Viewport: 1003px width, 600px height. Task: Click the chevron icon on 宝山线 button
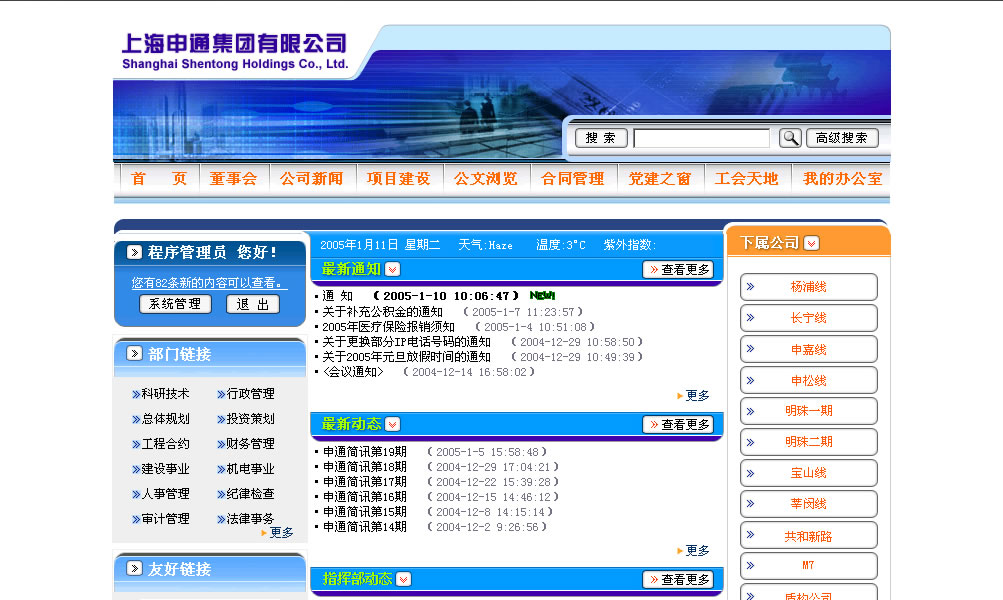[x=750, y=473]
